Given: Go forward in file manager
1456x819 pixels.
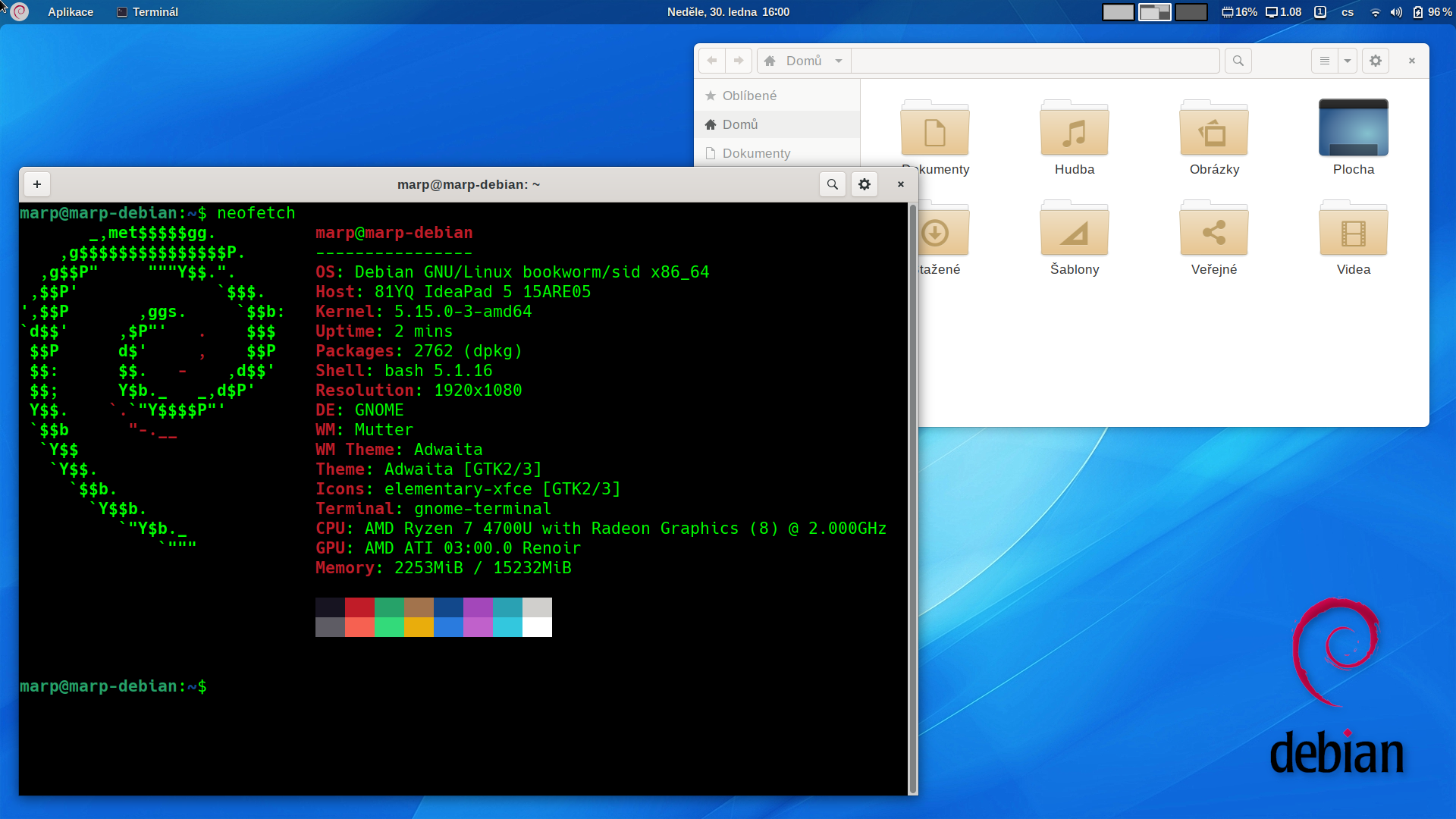Looking at the screenshot, I should click(739, 61).
